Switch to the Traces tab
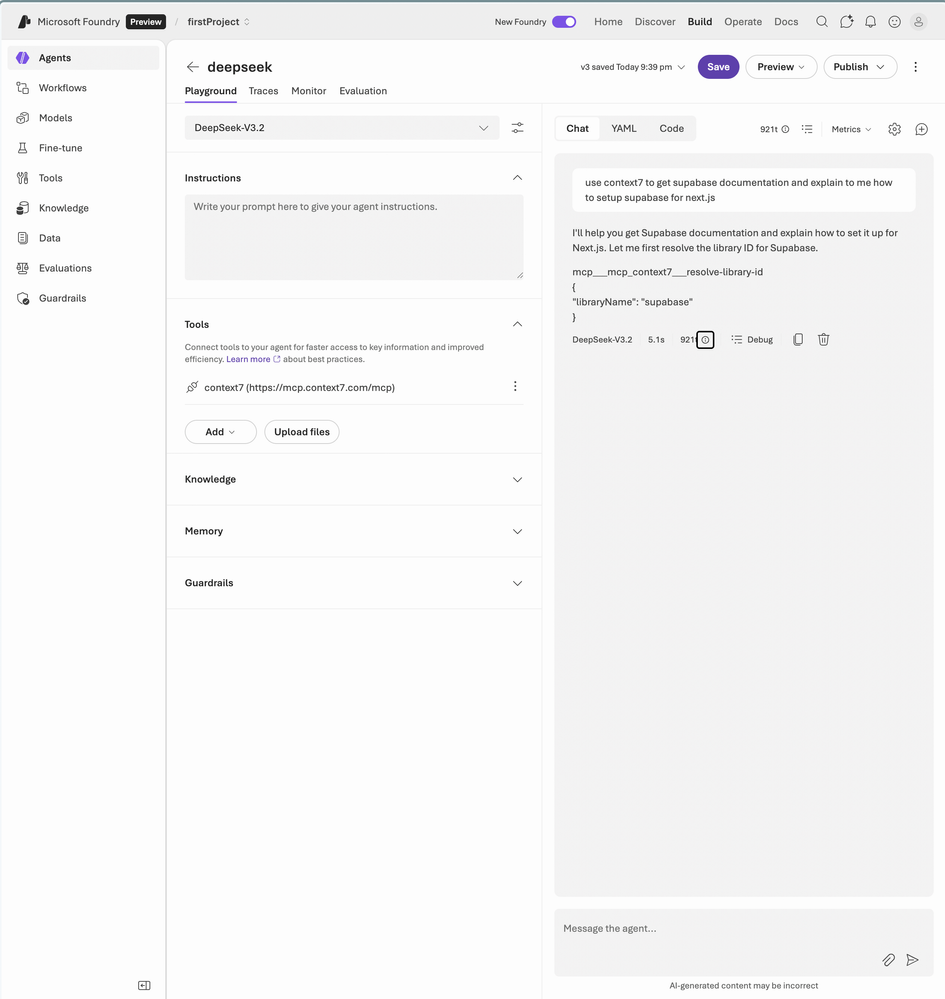The height and width of the screenshot is (999, 945). 263,91
